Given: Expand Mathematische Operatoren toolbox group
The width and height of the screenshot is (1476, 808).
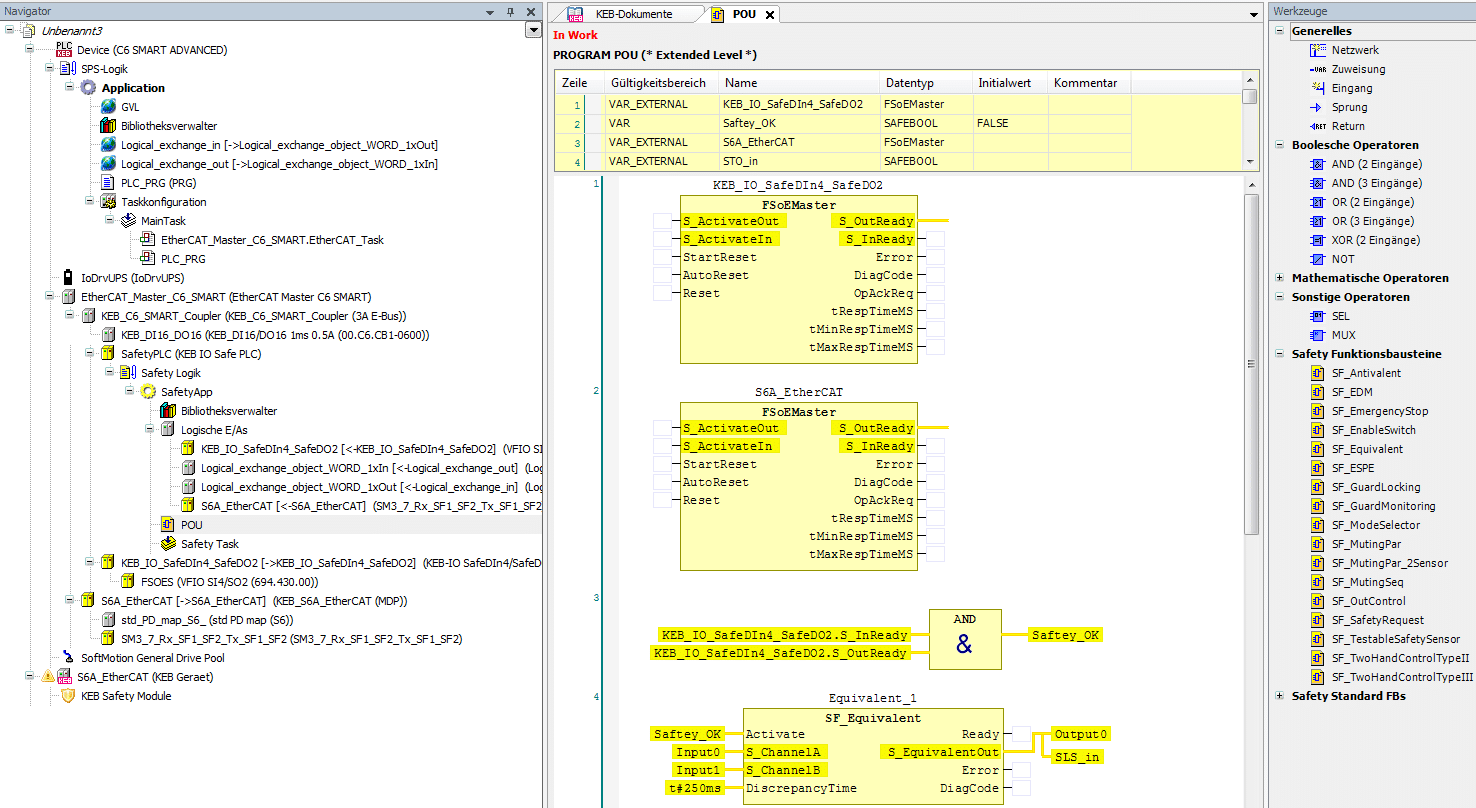Looking at the screenshot, I should [1281, 278].
